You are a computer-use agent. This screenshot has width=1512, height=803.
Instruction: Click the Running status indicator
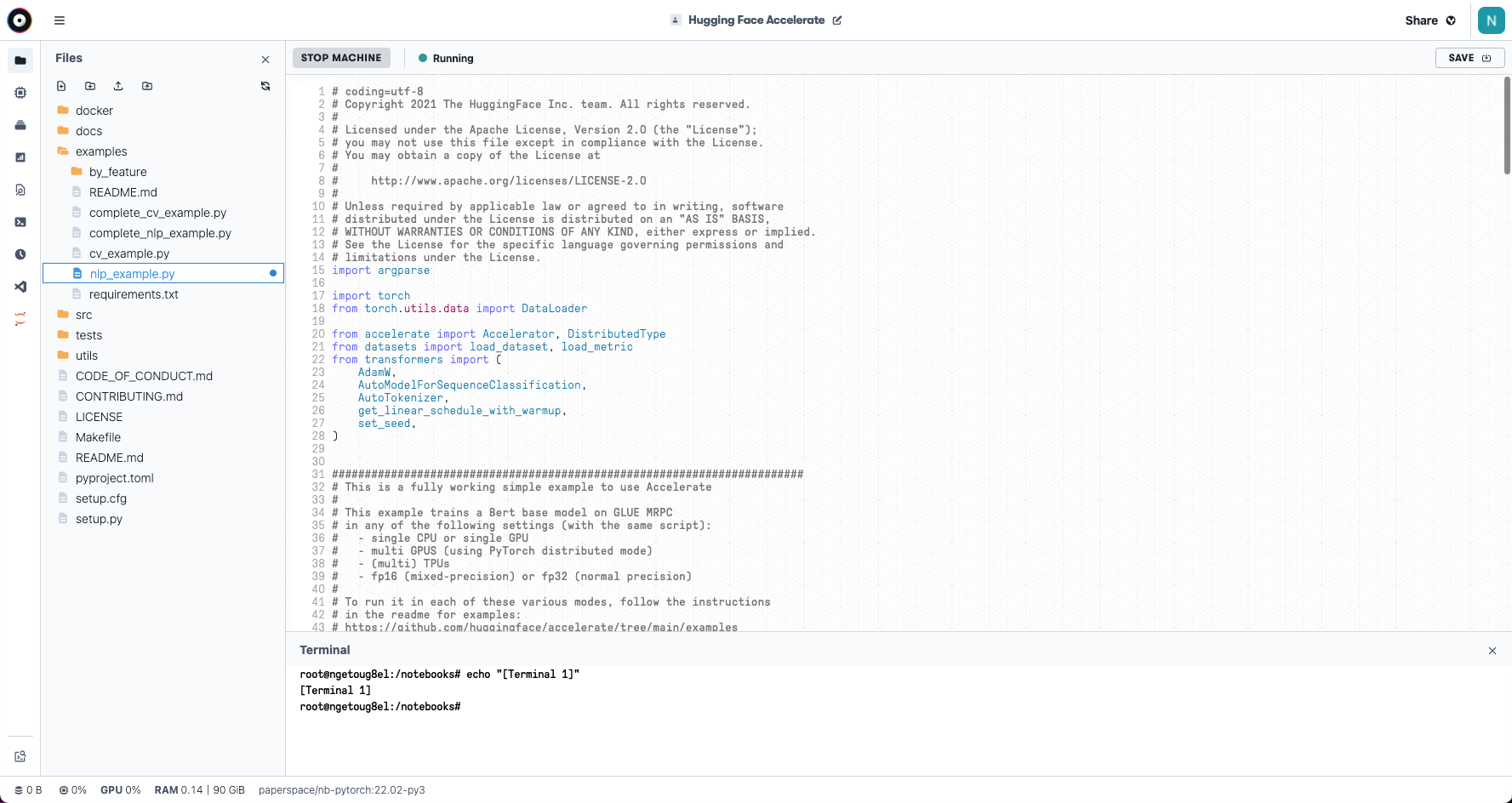point(446,59)
